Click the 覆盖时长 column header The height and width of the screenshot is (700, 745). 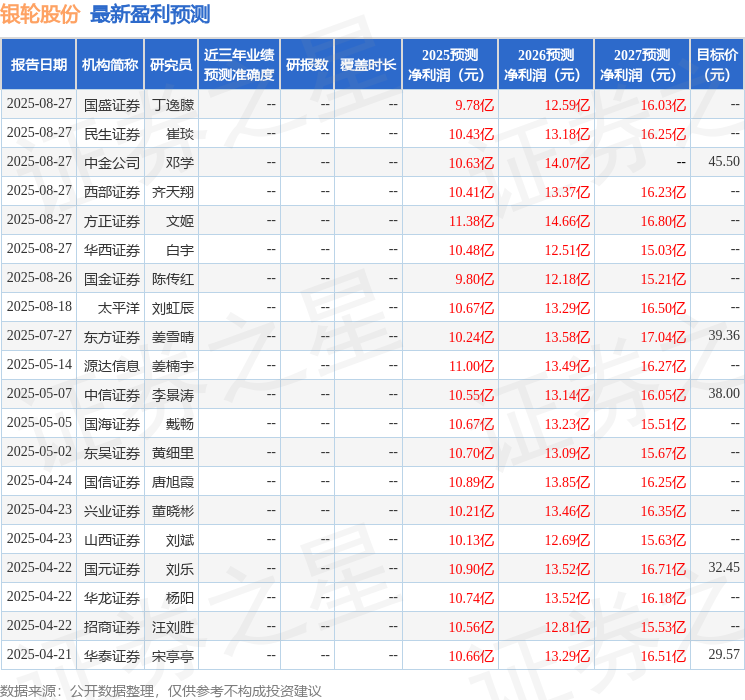368,65
